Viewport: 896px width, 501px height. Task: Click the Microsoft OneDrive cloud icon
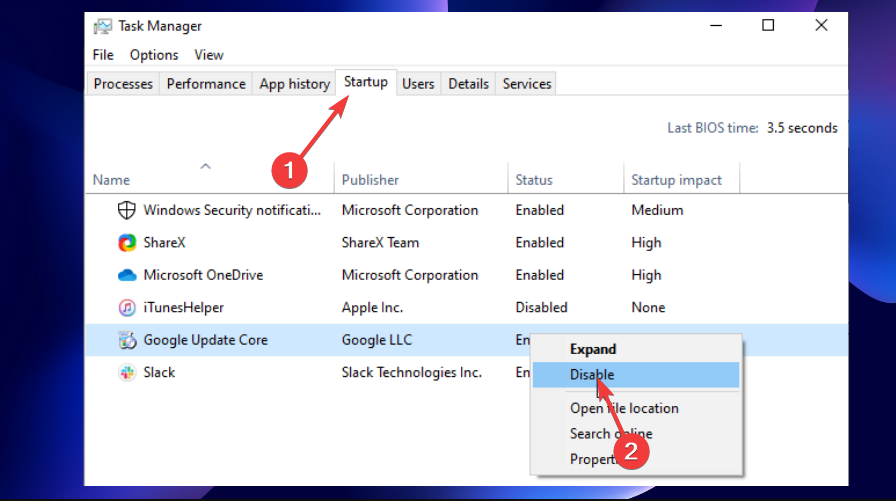(x=127, y=275)
